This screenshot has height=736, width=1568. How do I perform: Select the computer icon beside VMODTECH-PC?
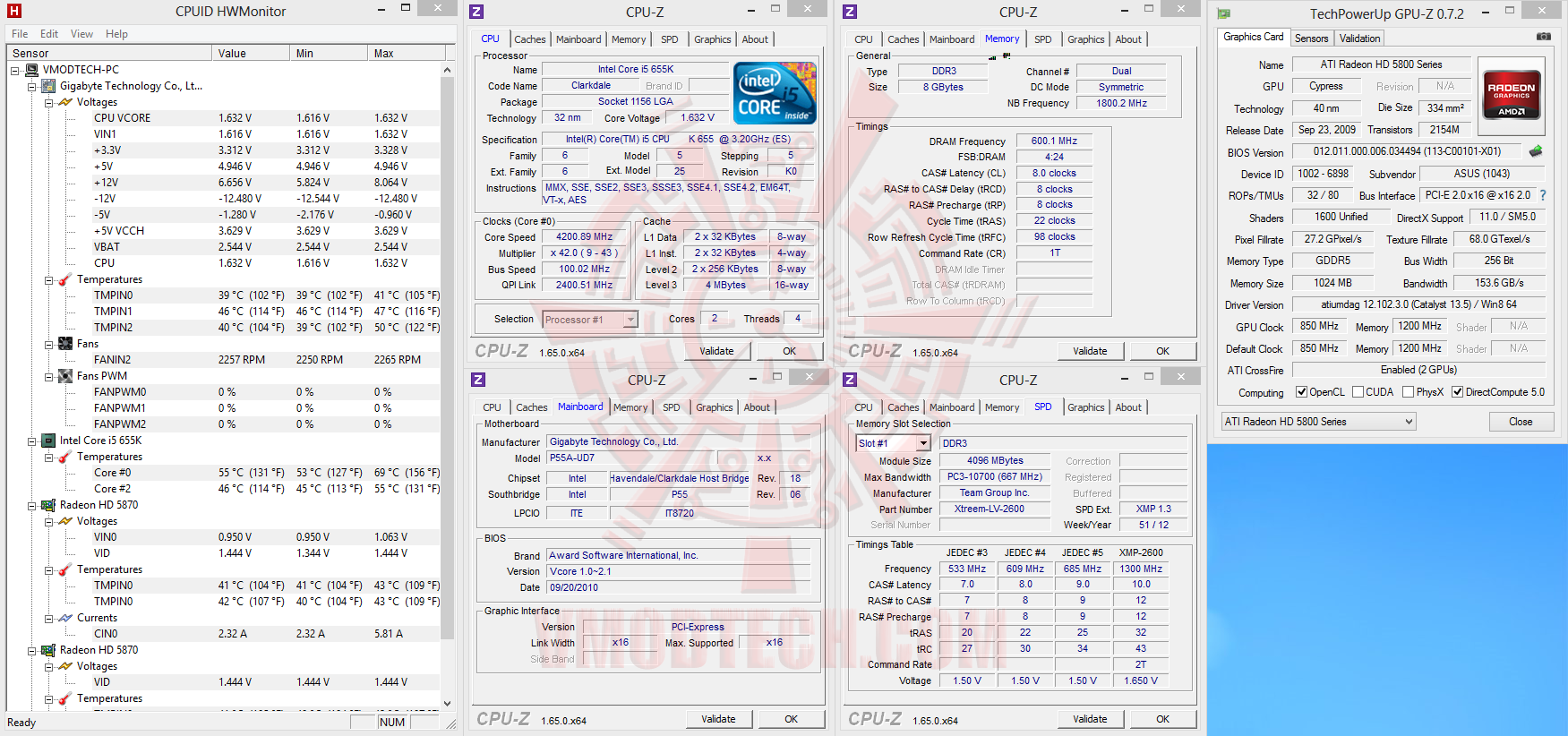(x=32, y=70)
